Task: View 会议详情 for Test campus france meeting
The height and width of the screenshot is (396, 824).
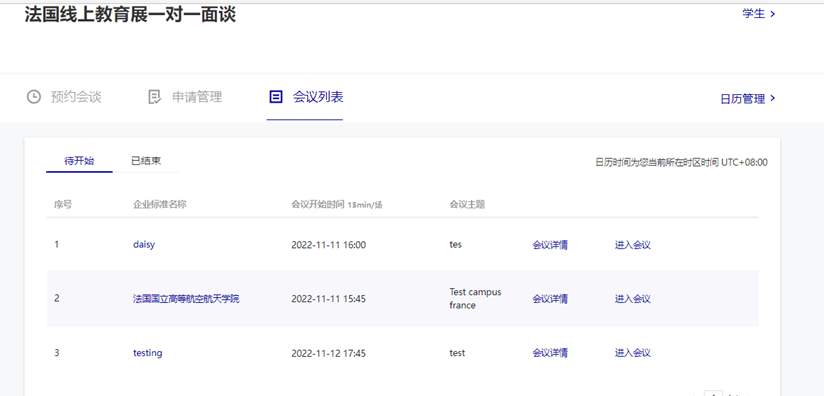Action: tap(550, 299)
